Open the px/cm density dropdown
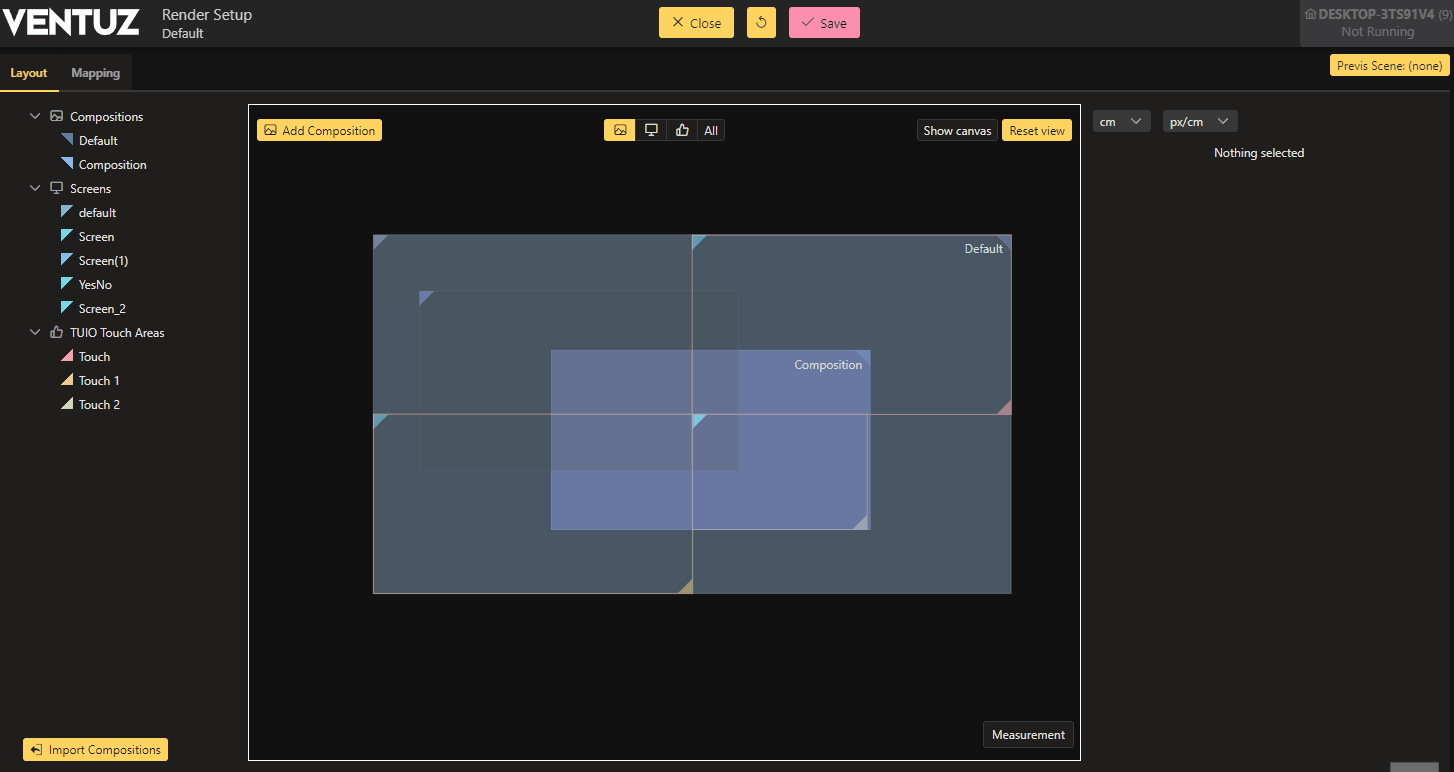1454x772 pixels. pos(1199,121)
